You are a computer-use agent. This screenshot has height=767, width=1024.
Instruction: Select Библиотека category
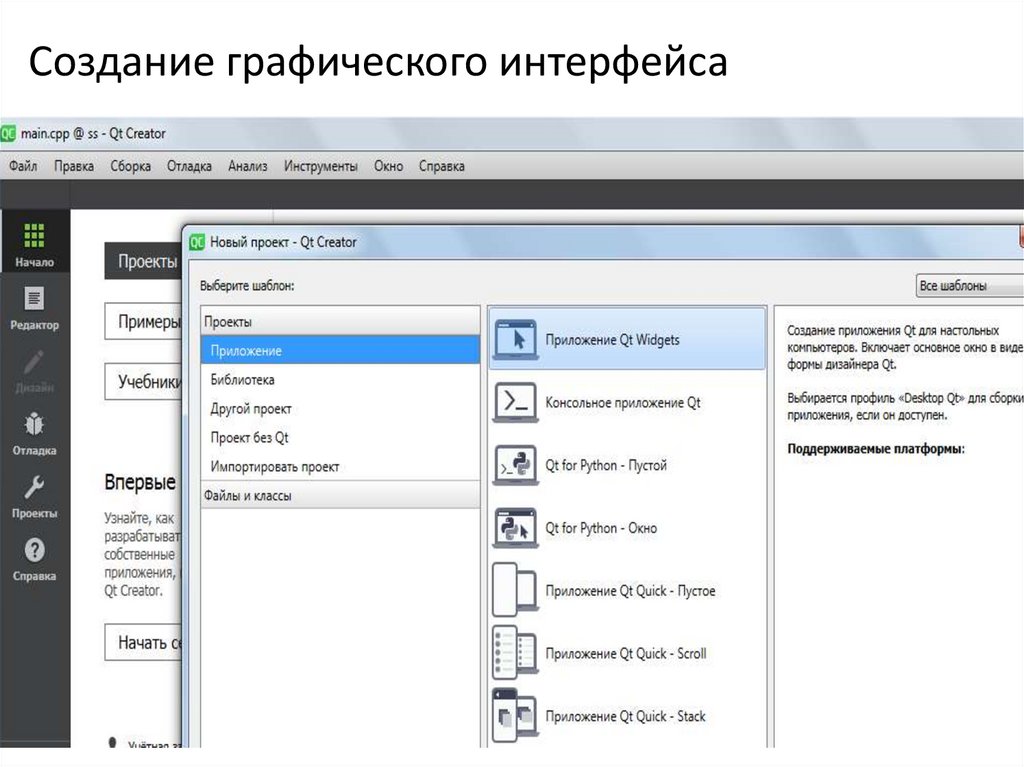(x=340, y=380)
